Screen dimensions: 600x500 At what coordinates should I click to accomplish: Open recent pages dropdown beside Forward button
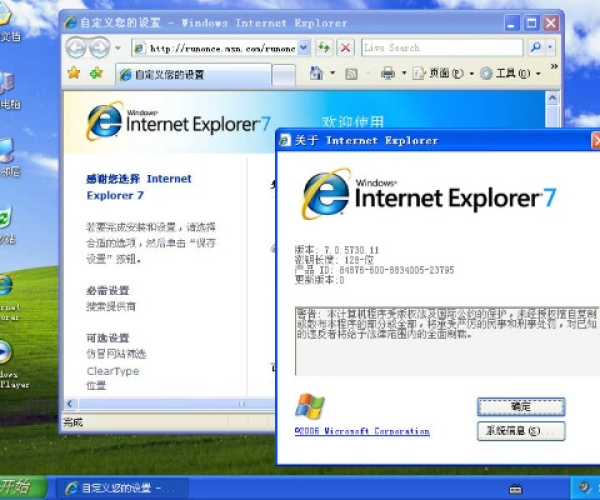pos(118,48)
